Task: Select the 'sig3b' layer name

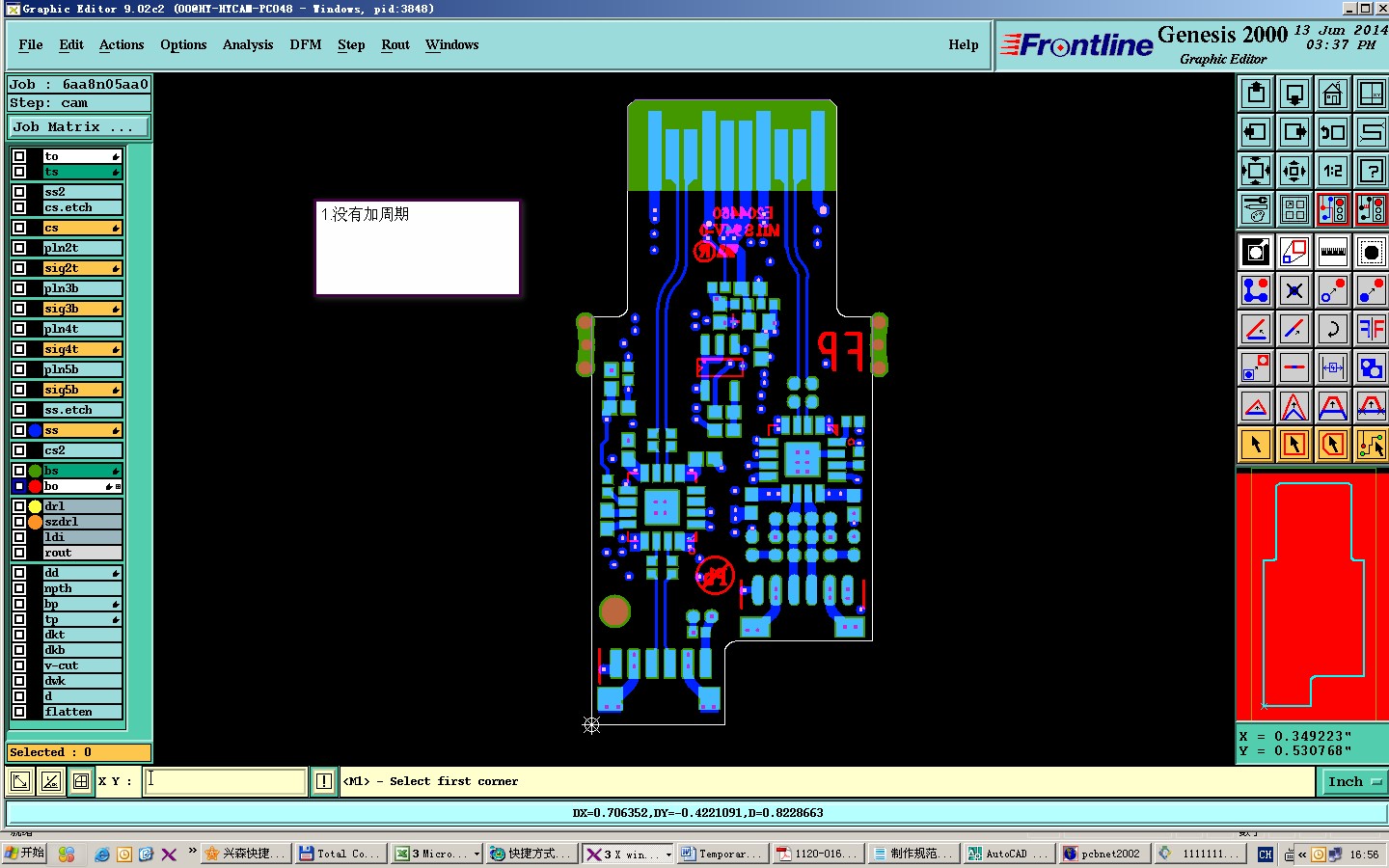Action: 82,309
